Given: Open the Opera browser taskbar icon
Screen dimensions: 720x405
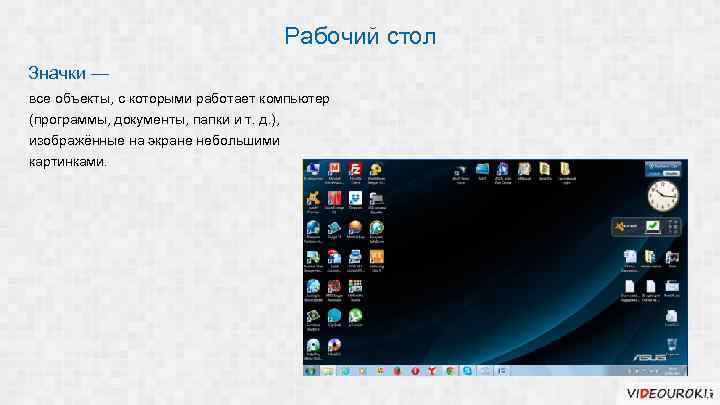Looking at the screenshot, I should click(415, 371).
